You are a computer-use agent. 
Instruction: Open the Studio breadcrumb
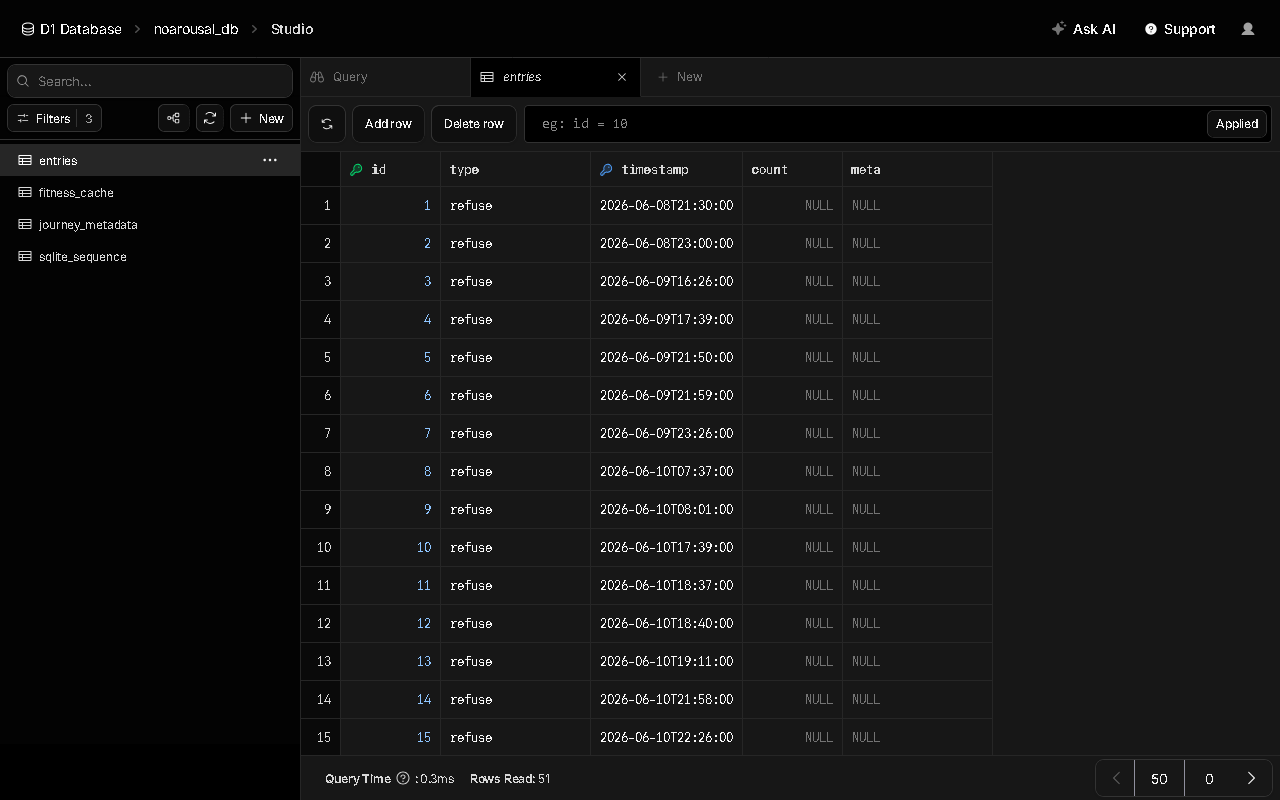pos(292,29)
